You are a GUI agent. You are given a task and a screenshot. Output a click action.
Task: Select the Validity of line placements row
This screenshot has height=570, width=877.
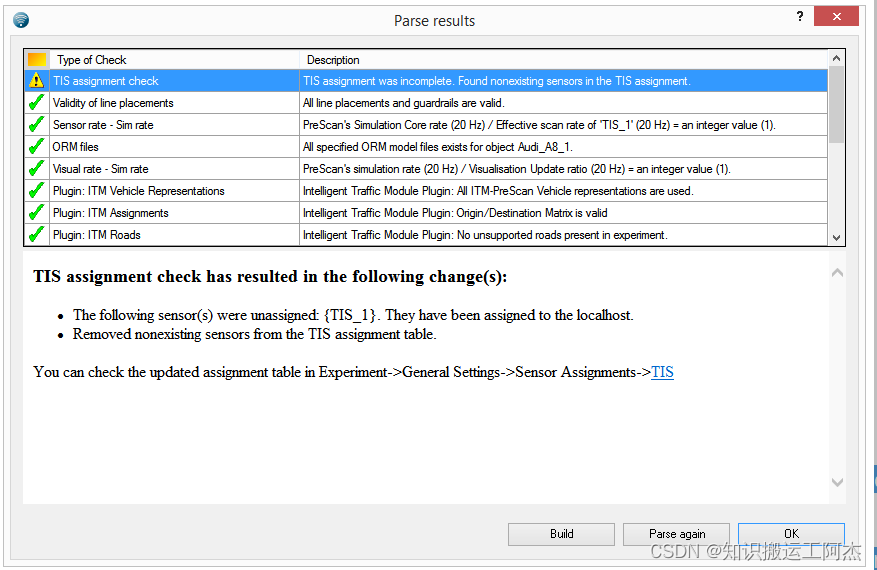(x=426, y=103)
